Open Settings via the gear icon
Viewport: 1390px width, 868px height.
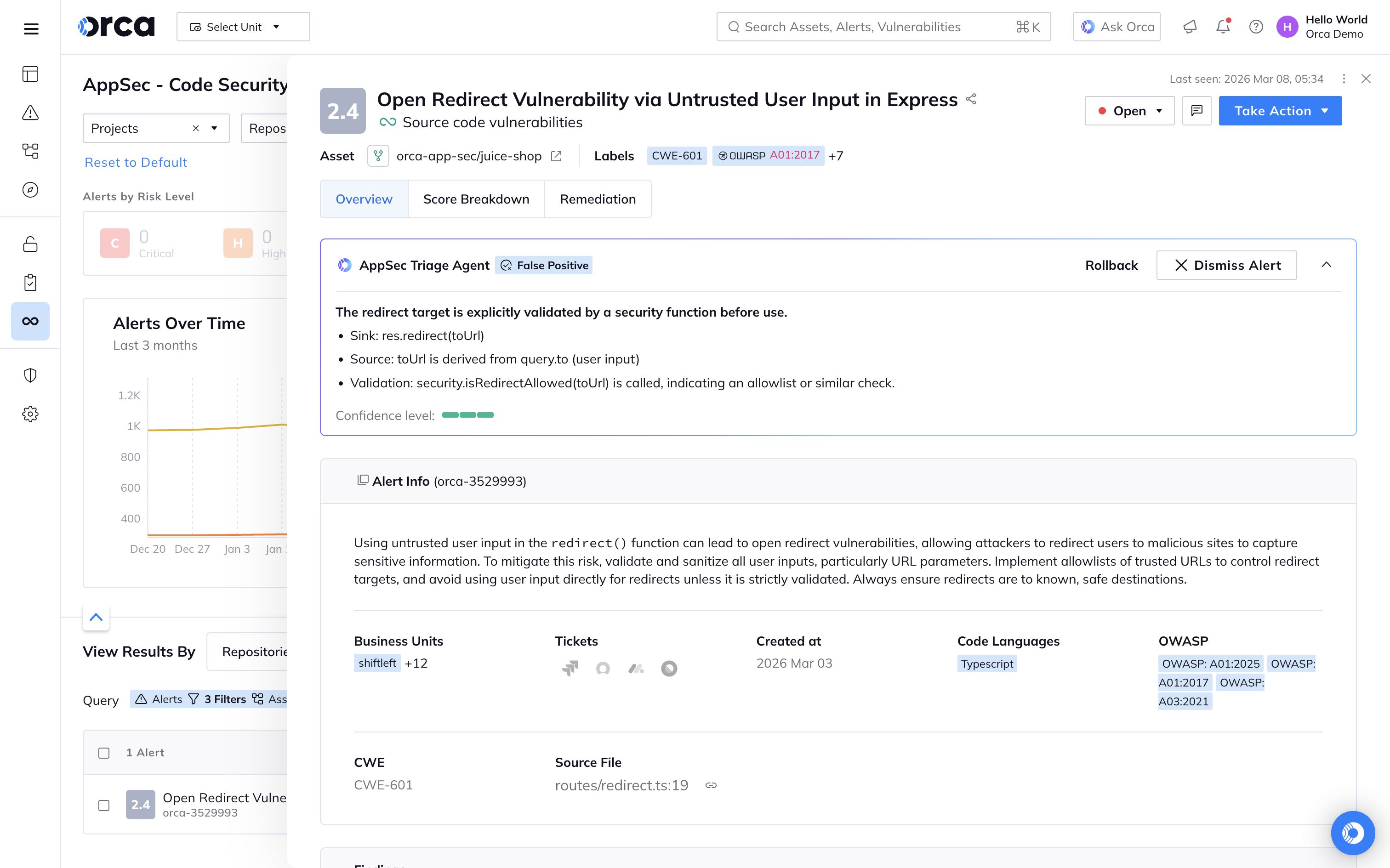(x=30, y=414)
